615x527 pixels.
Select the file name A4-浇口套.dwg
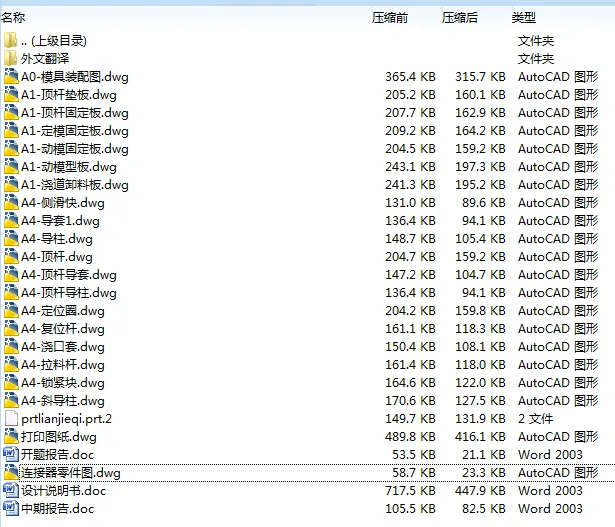(63, 347)
